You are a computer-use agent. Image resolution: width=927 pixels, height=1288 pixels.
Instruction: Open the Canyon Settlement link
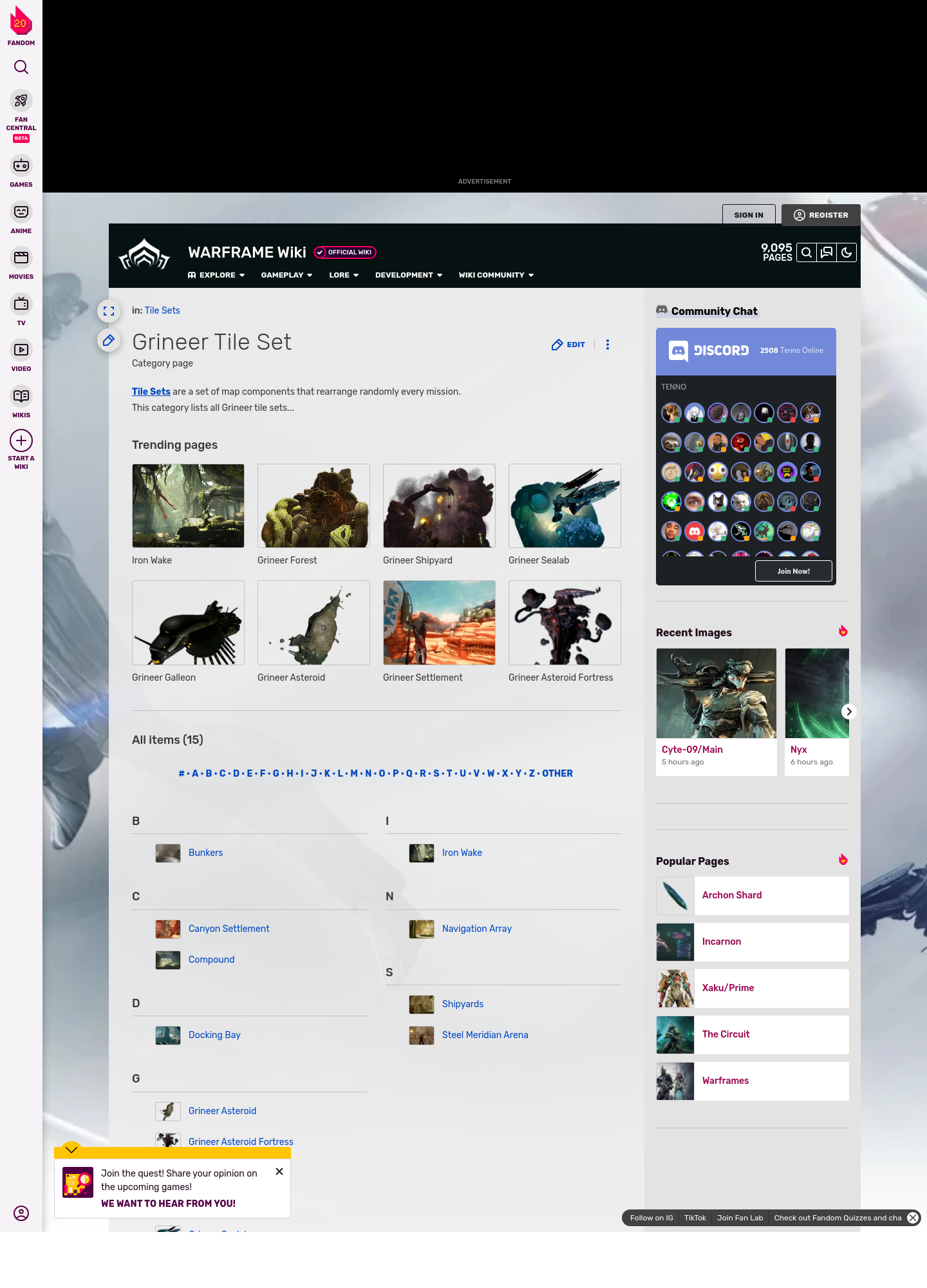click(x=229, y=929)
